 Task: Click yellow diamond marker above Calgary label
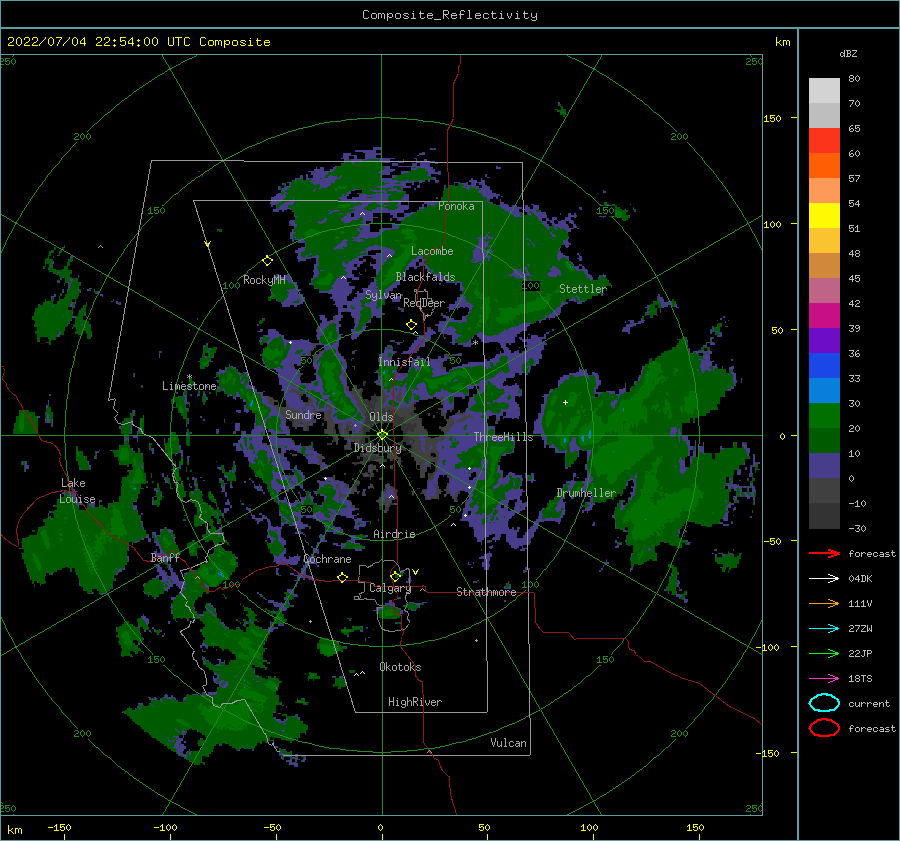coord(395,576)
